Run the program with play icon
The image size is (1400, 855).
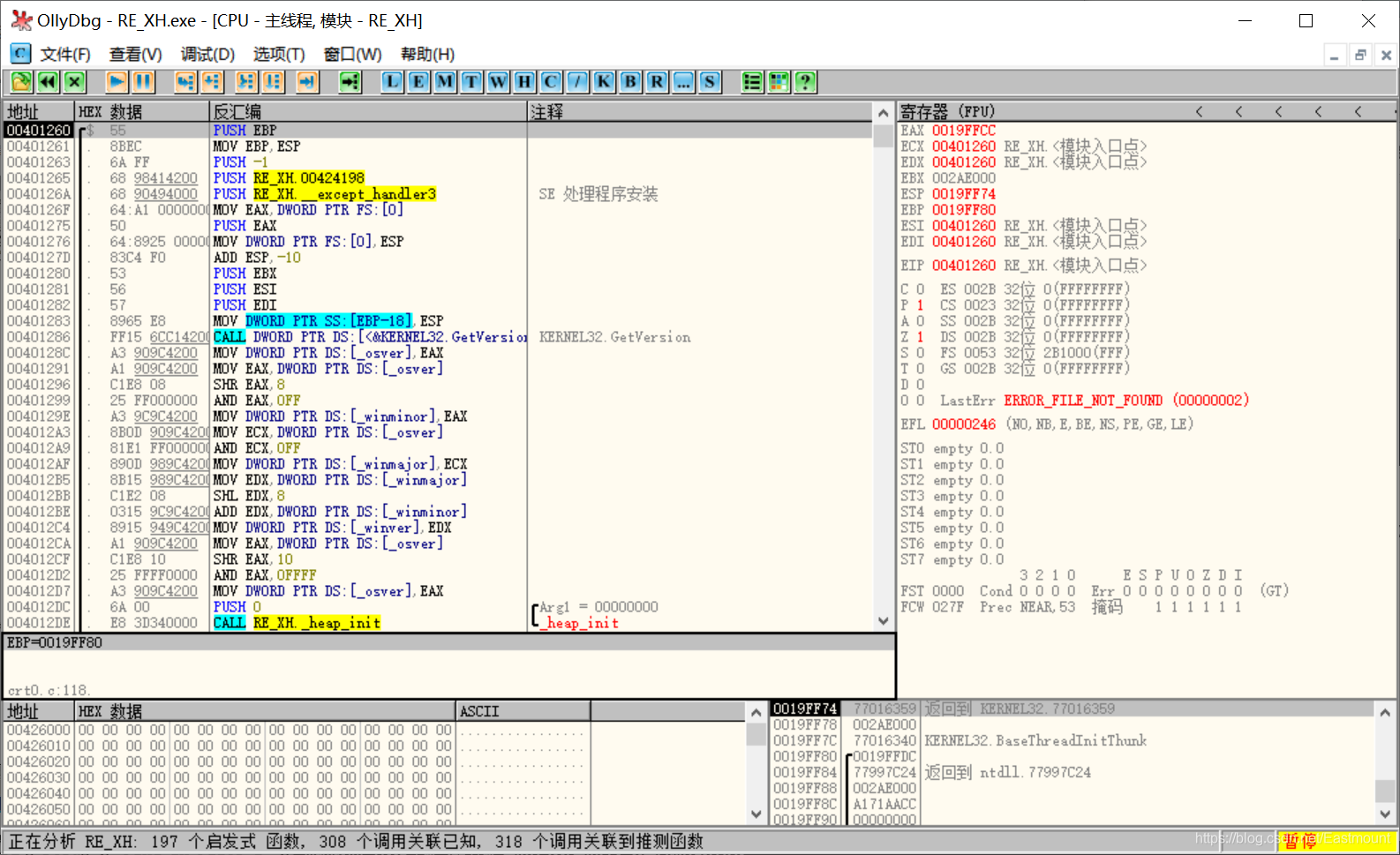[117, 82]
